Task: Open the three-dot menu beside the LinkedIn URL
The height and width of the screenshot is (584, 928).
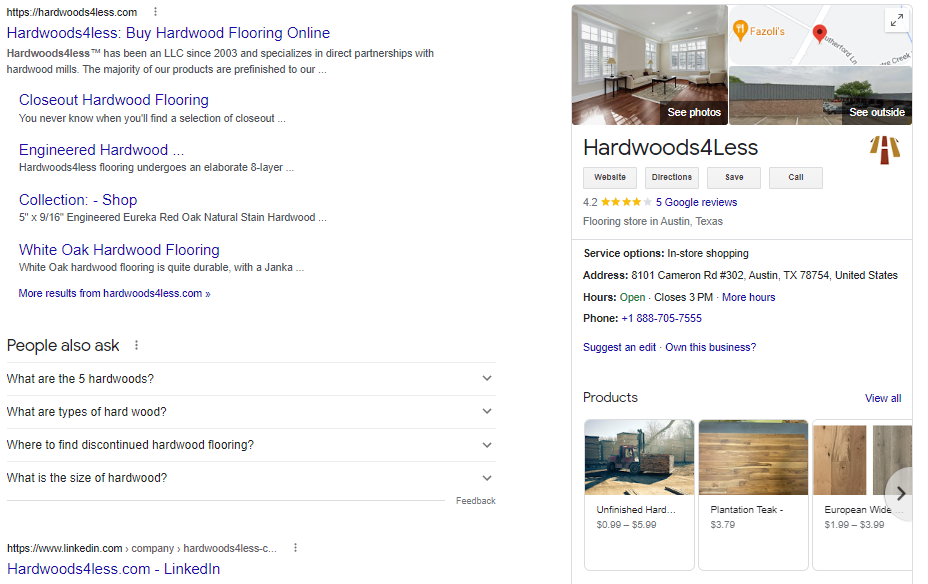Action: pos(295,548)
